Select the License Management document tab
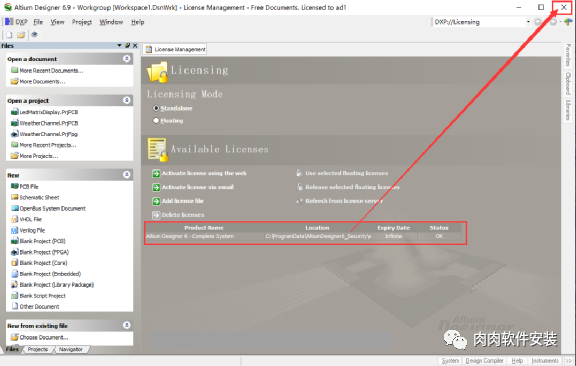The width and height of the screenshot is (576, 366). (x=175, y=49)
